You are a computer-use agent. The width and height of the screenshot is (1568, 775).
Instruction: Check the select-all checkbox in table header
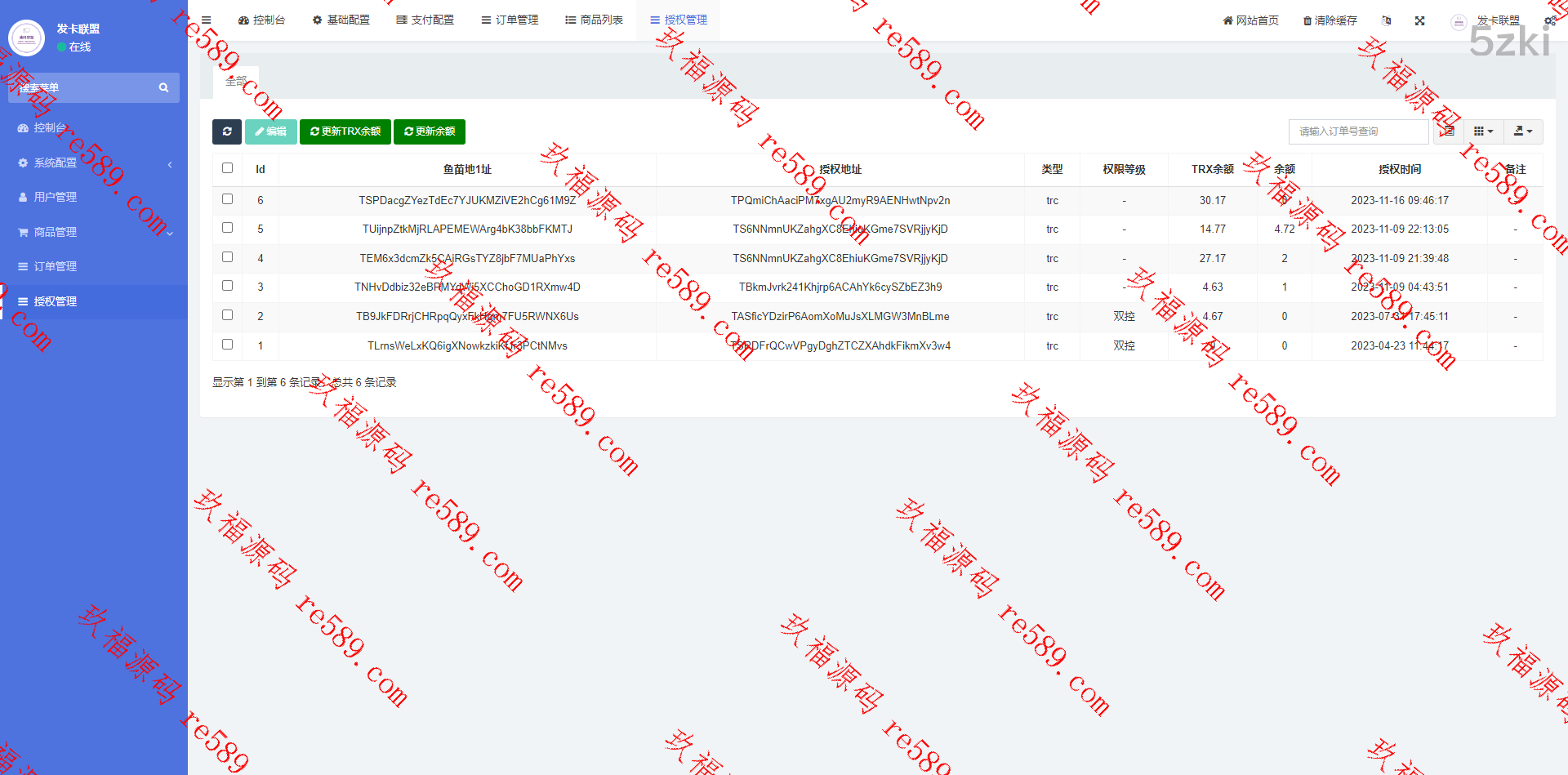[x=228, y=168]
